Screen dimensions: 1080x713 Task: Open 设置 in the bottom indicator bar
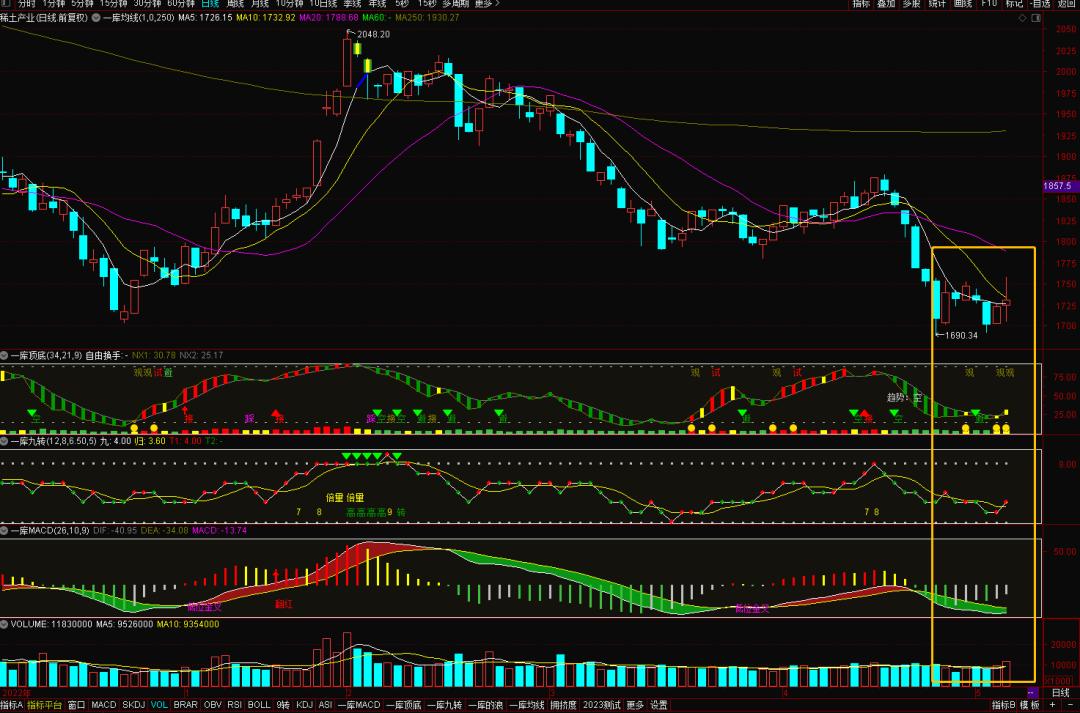[659, 705]
